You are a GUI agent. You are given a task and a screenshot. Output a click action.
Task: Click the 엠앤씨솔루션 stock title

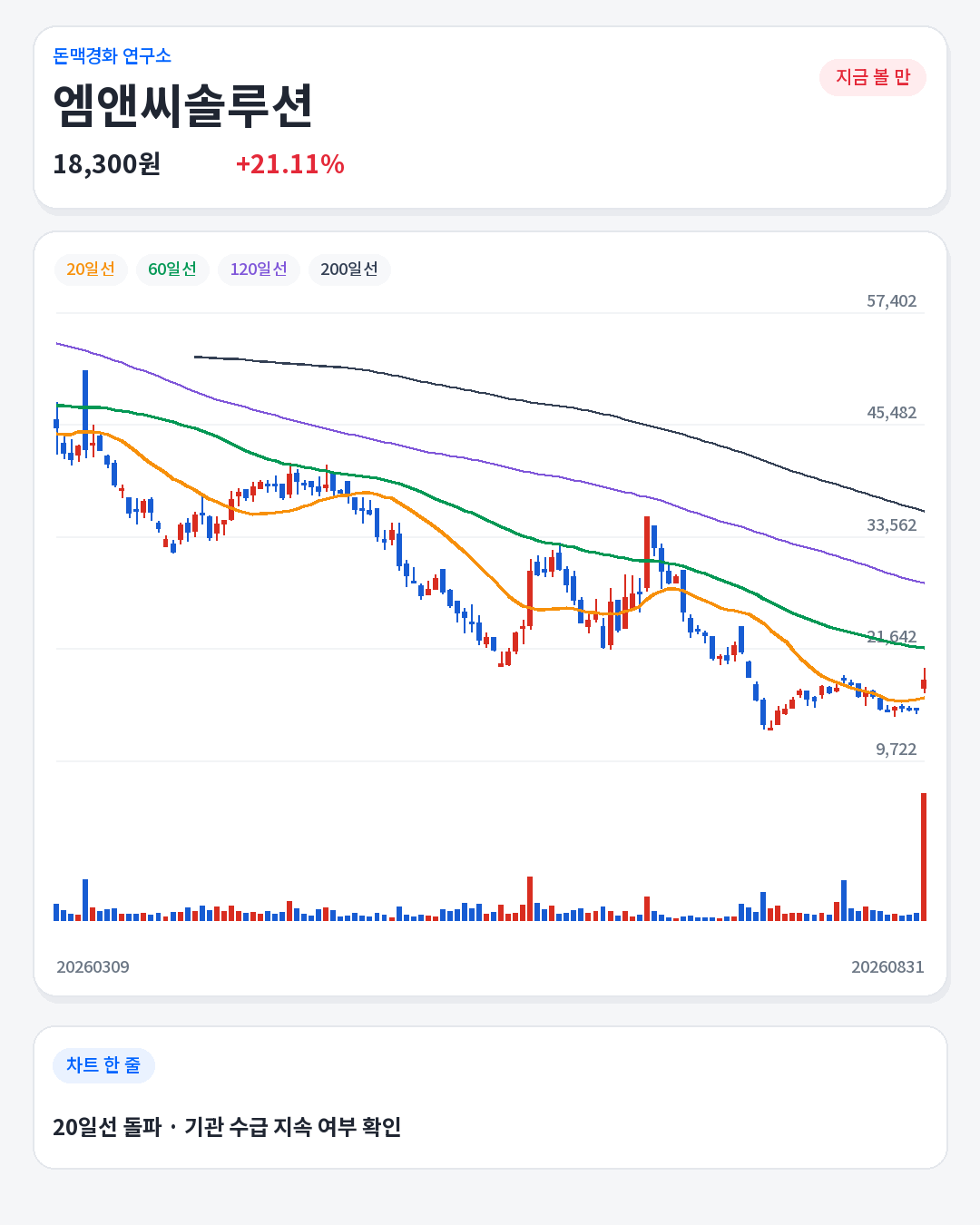[182, 106]
